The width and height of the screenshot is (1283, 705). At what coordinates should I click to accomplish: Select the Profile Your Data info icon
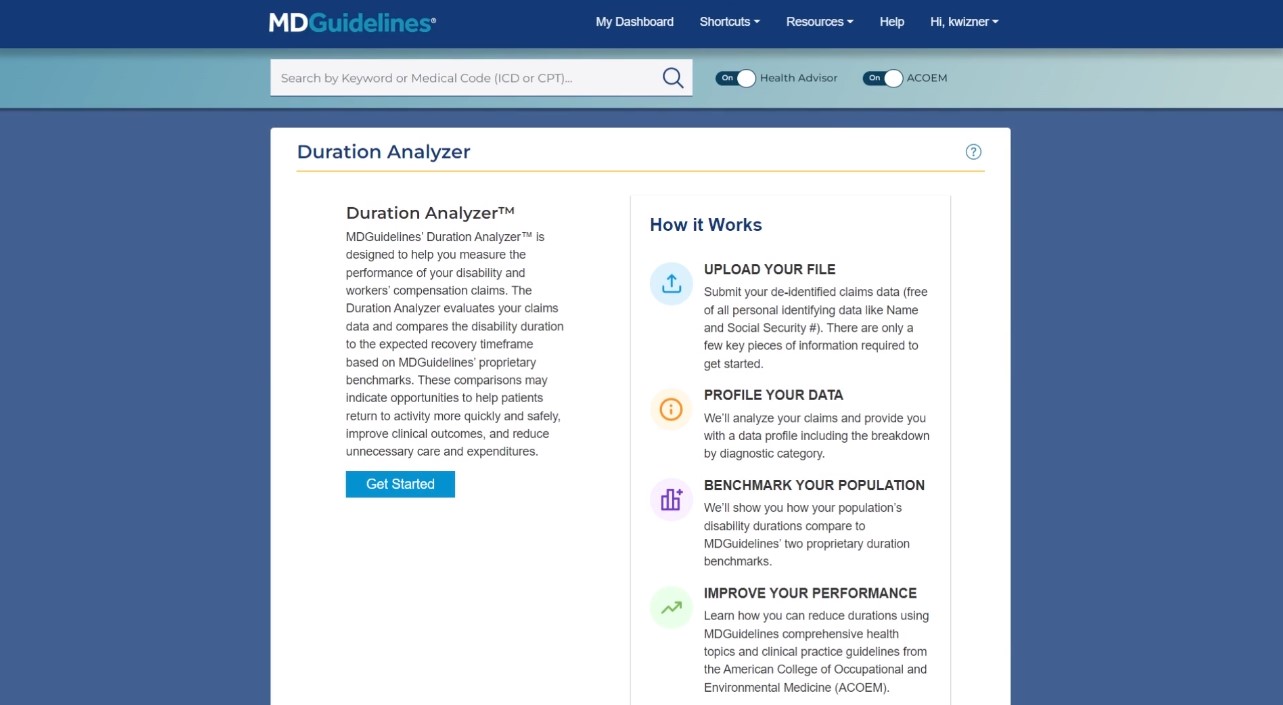click(670, 409)
